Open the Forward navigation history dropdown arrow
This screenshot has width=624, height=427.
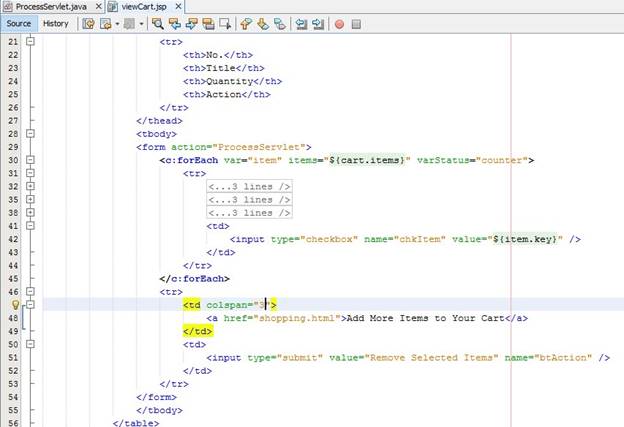tap(141, 24)
